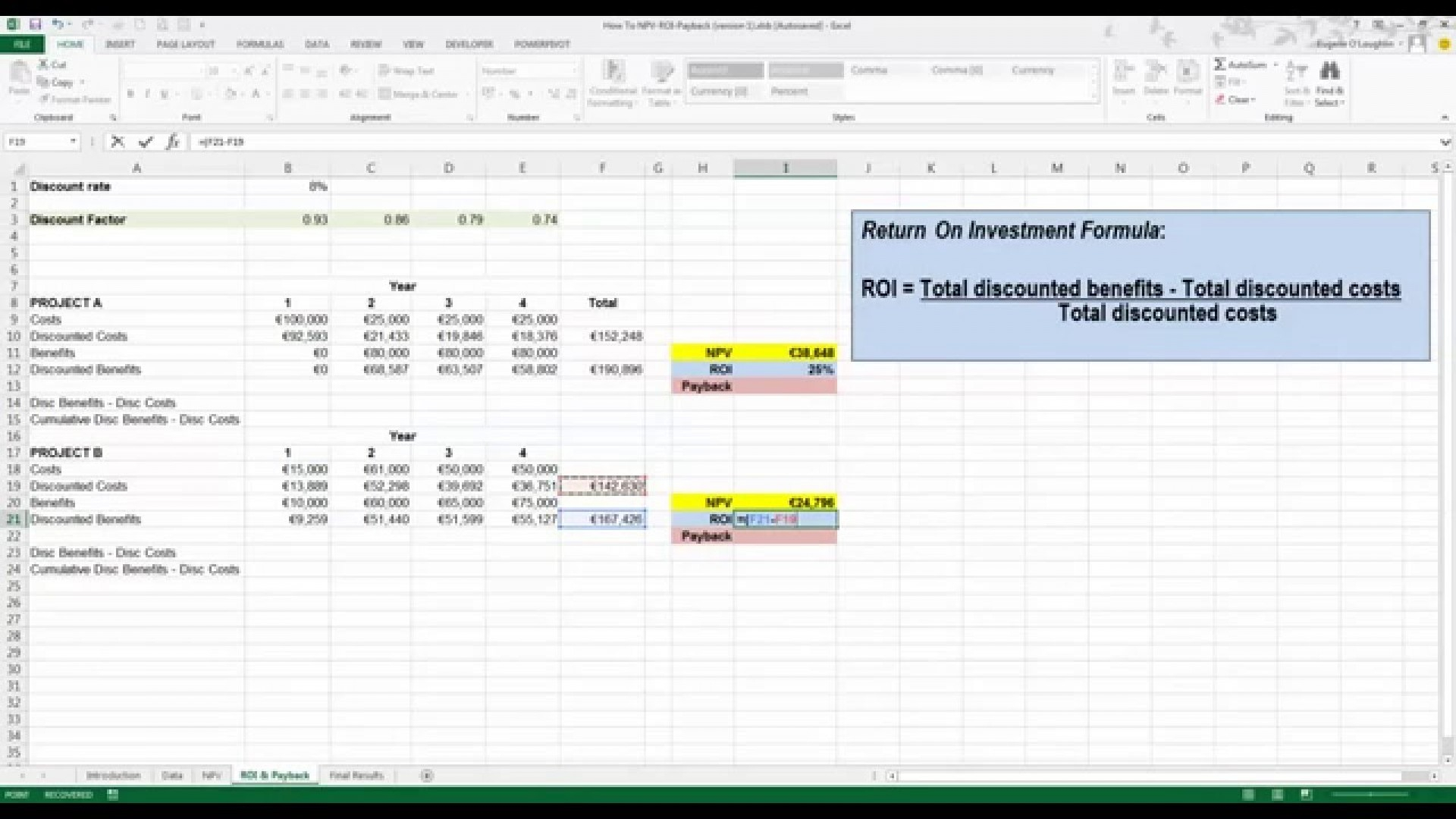Open the Number format dropdown
The height and width of the screenshot is (819, 1456).
coord(574,71)
